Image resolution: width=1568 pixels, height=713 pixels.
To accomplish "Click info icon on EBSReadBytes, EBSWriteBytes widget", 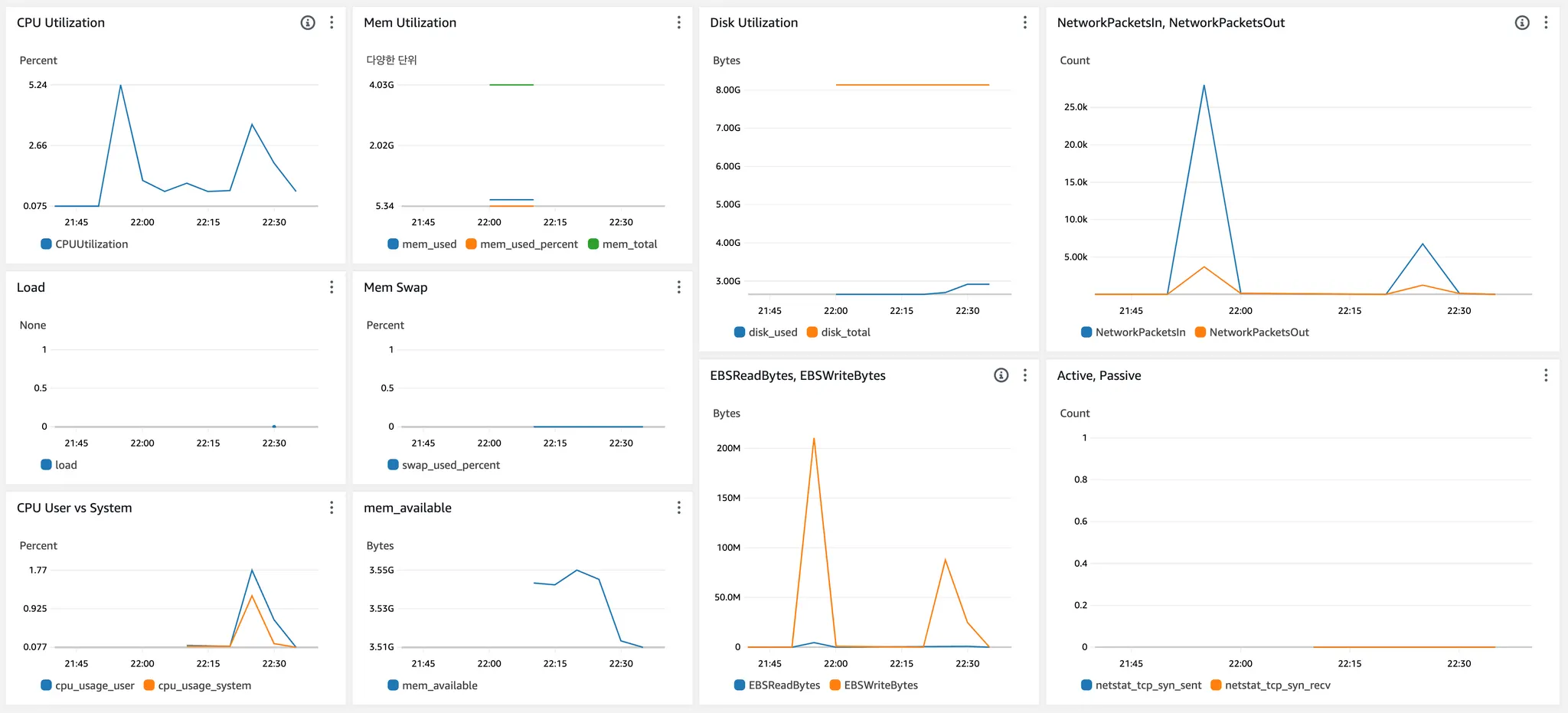I will [1001, 375].
